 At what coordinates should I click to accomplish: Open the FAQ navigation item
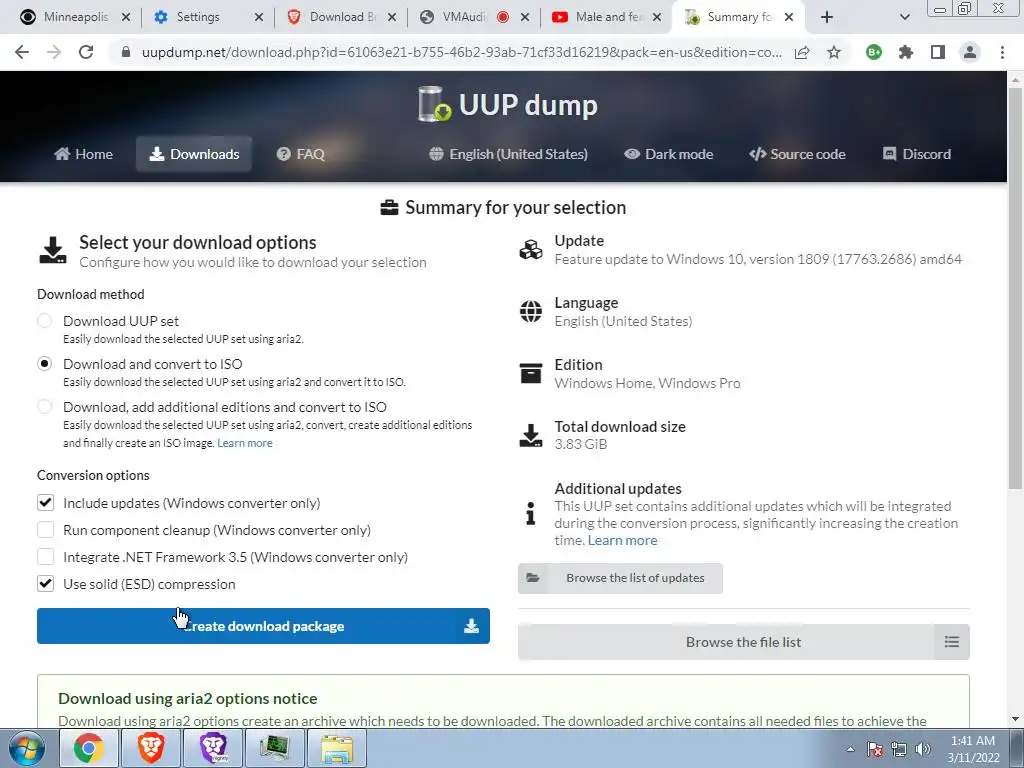pyautogui.click(x=300, y=154)
